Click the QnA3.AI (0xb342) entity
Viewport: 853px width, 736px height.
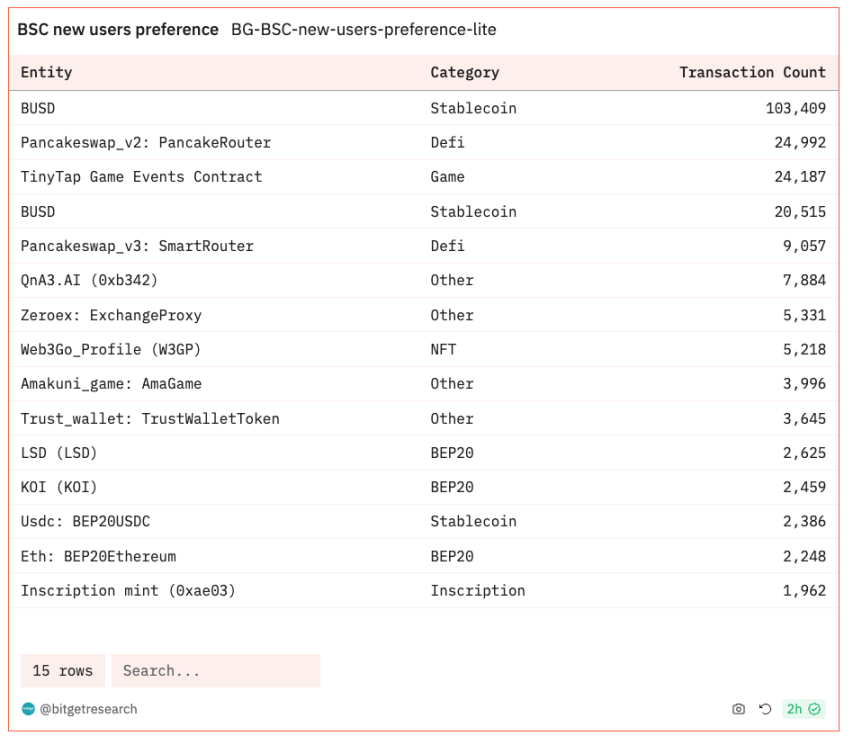(89, 280)
